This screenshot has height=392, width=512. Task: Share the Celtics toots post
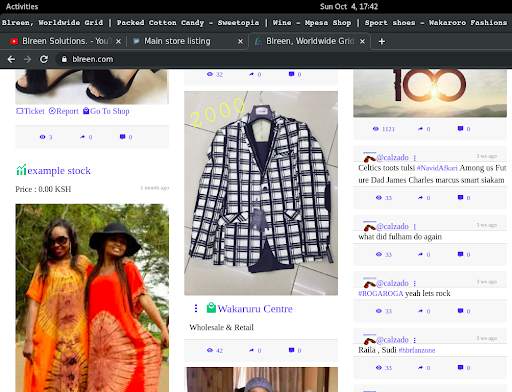point(420,198)
